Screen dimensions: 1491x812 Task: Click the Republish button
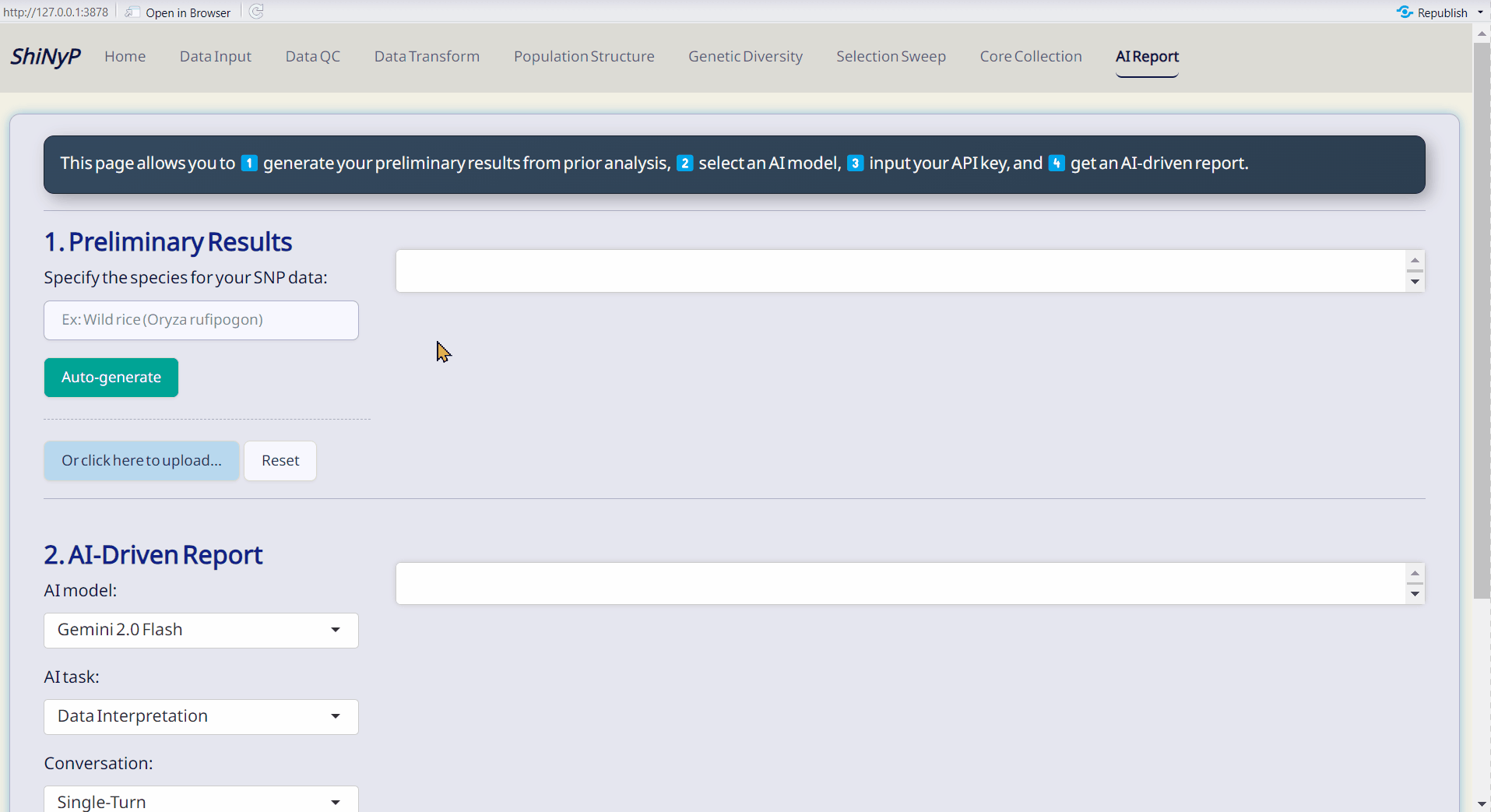1432,12
